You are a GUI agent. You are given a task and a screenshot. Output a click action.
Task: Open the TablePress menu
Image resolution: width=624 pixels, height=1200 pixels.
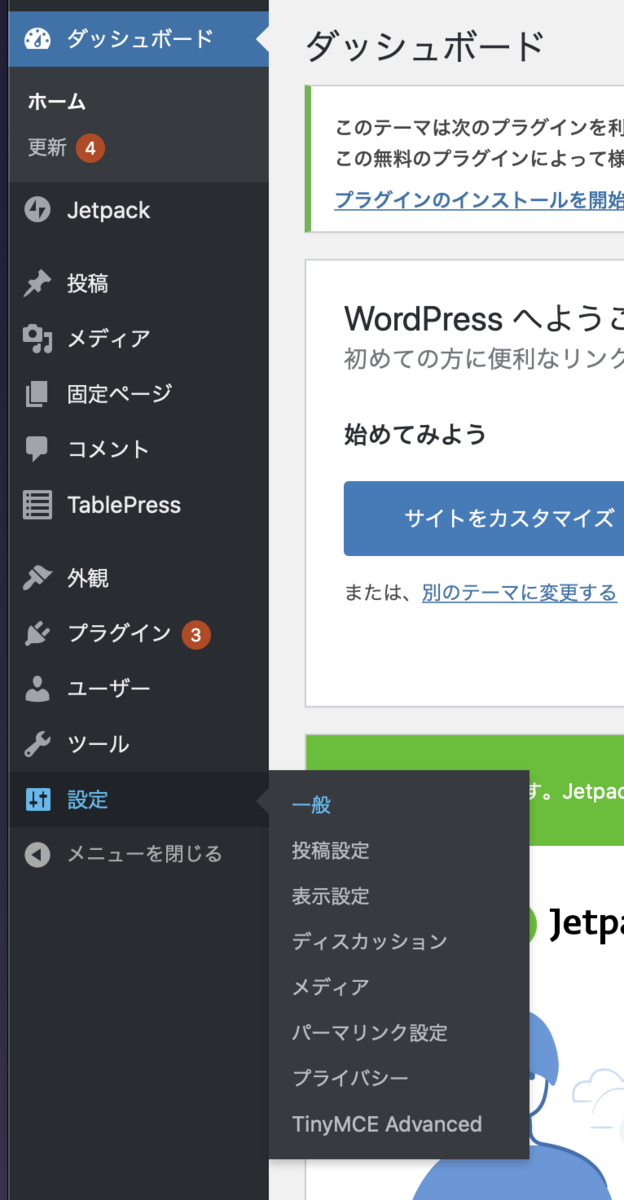139,505
